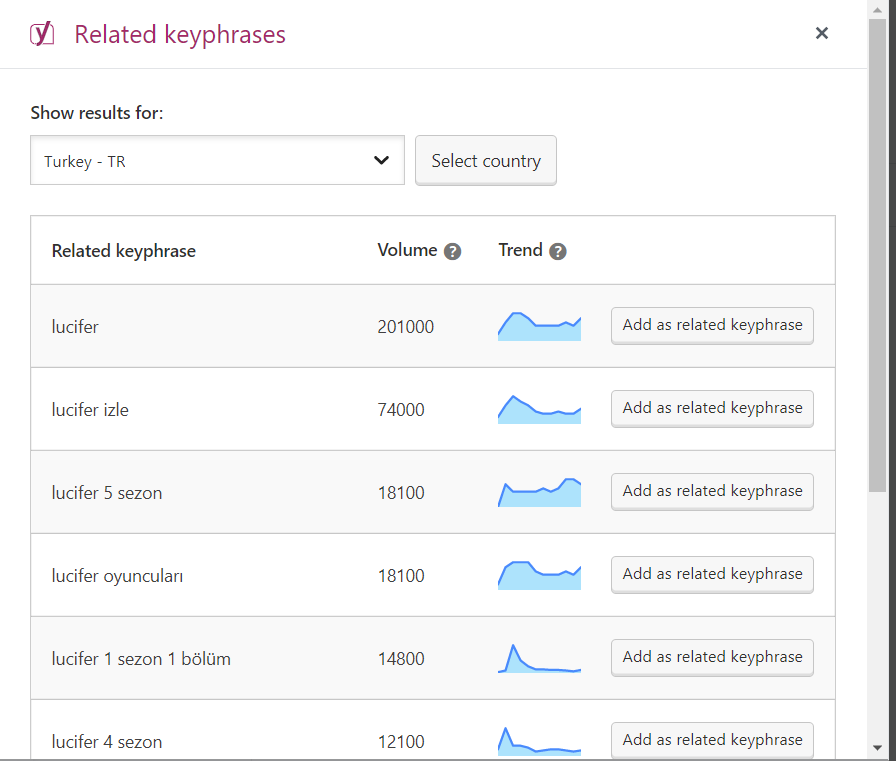Screen dimensions: 896x761
Task: Click the trend chart for lucifer
Action: click(539, 326)
